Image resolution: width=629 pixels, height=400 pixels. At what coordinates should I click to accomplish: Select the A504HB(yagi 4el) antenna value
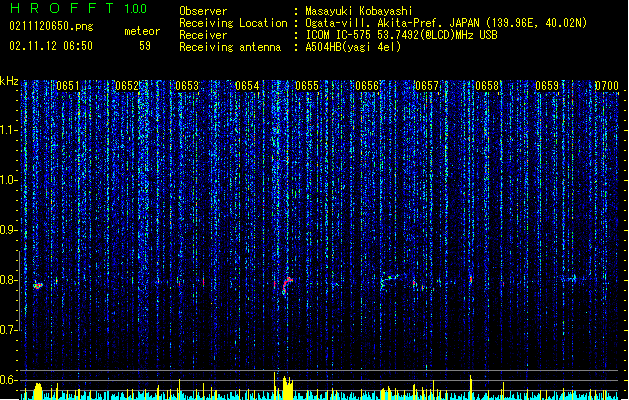353,47
